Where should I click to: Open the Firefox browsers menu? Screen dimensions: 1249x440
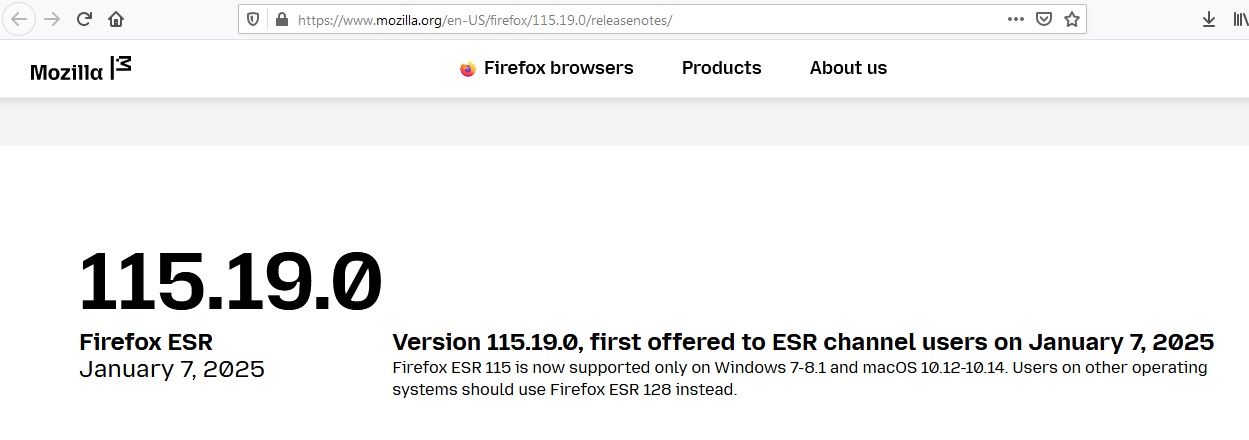tap(546, 68)
